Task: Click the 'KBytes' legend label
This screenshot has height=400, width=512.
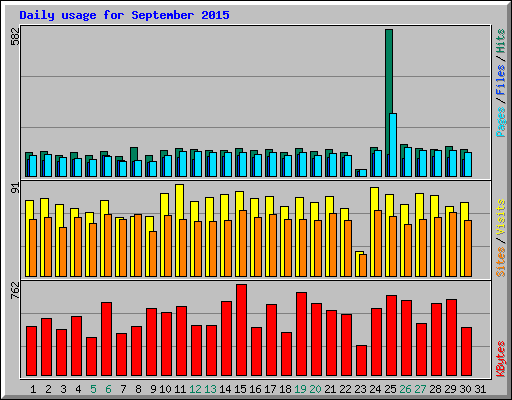Action: point(501,359)
